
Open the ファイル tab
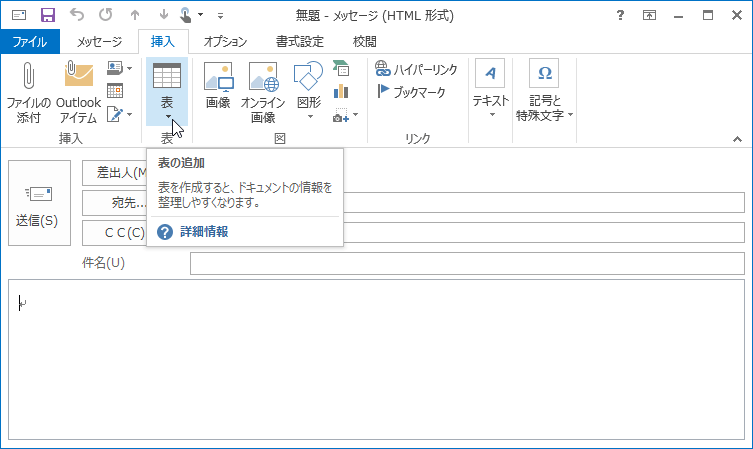[30, 42]
